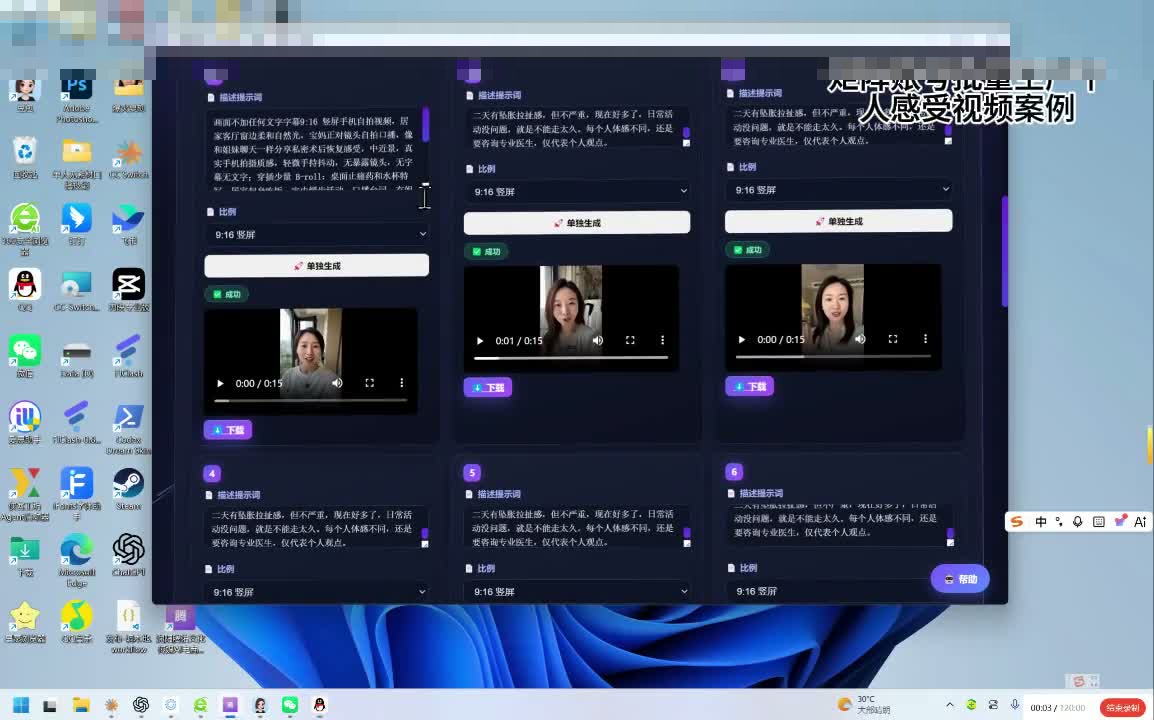Open the 9:16 ratio dropdown in card 3
The width and height of the screenshot is (1154, 720).
pyautogui.click(x=839, y=190)
